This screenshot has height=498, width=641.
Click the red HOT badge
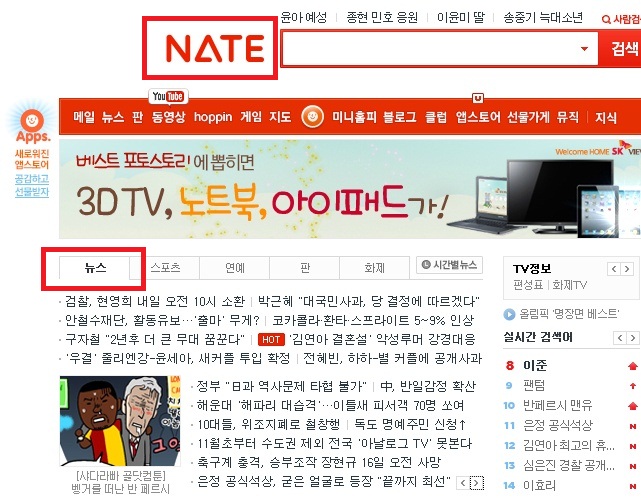pyautogui.click(x=271, y=339)
